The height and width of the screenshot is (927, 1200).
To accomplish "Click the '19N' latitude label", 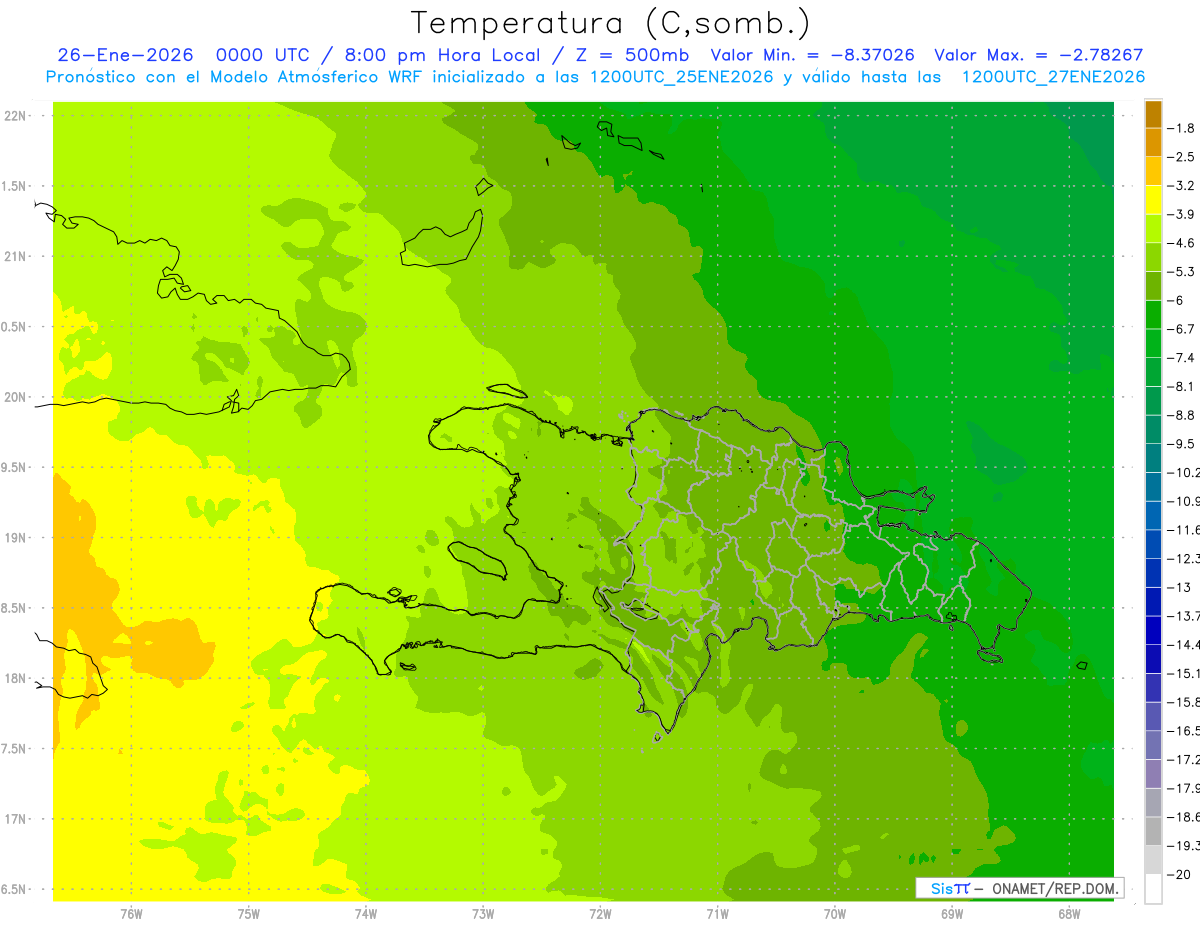I will [x=14, y=538].
